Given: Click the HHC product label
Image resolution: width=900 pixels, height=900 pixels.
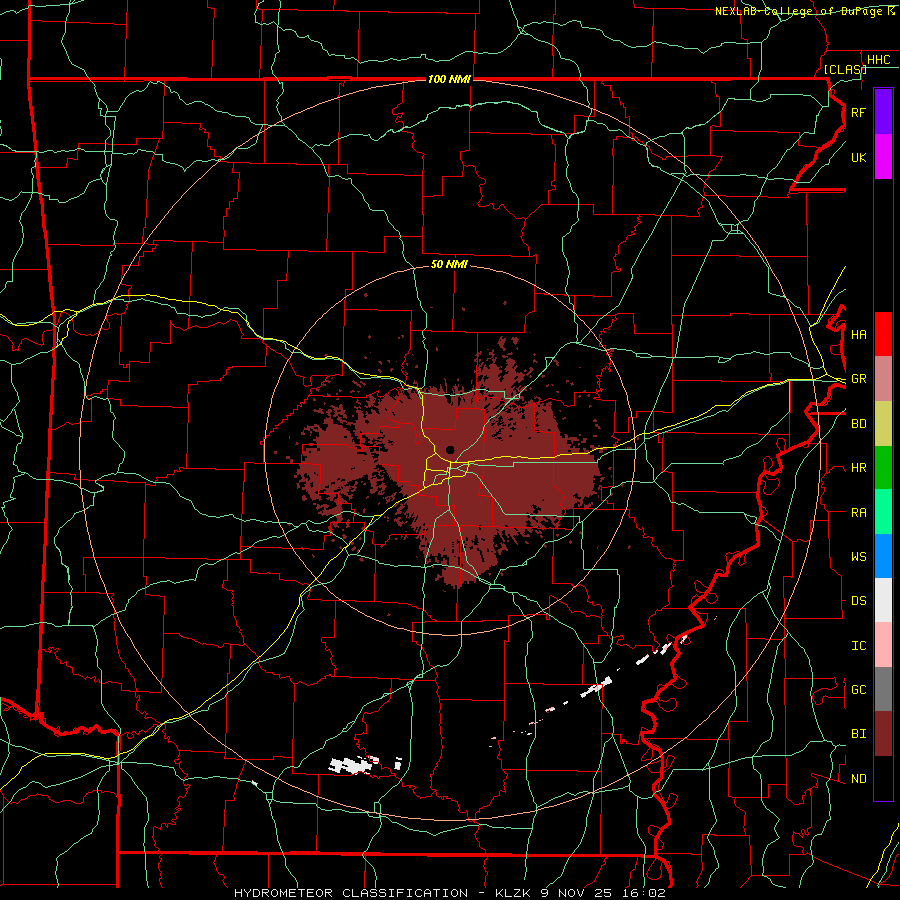Looking at the screenshot, I should coord(878,60).
